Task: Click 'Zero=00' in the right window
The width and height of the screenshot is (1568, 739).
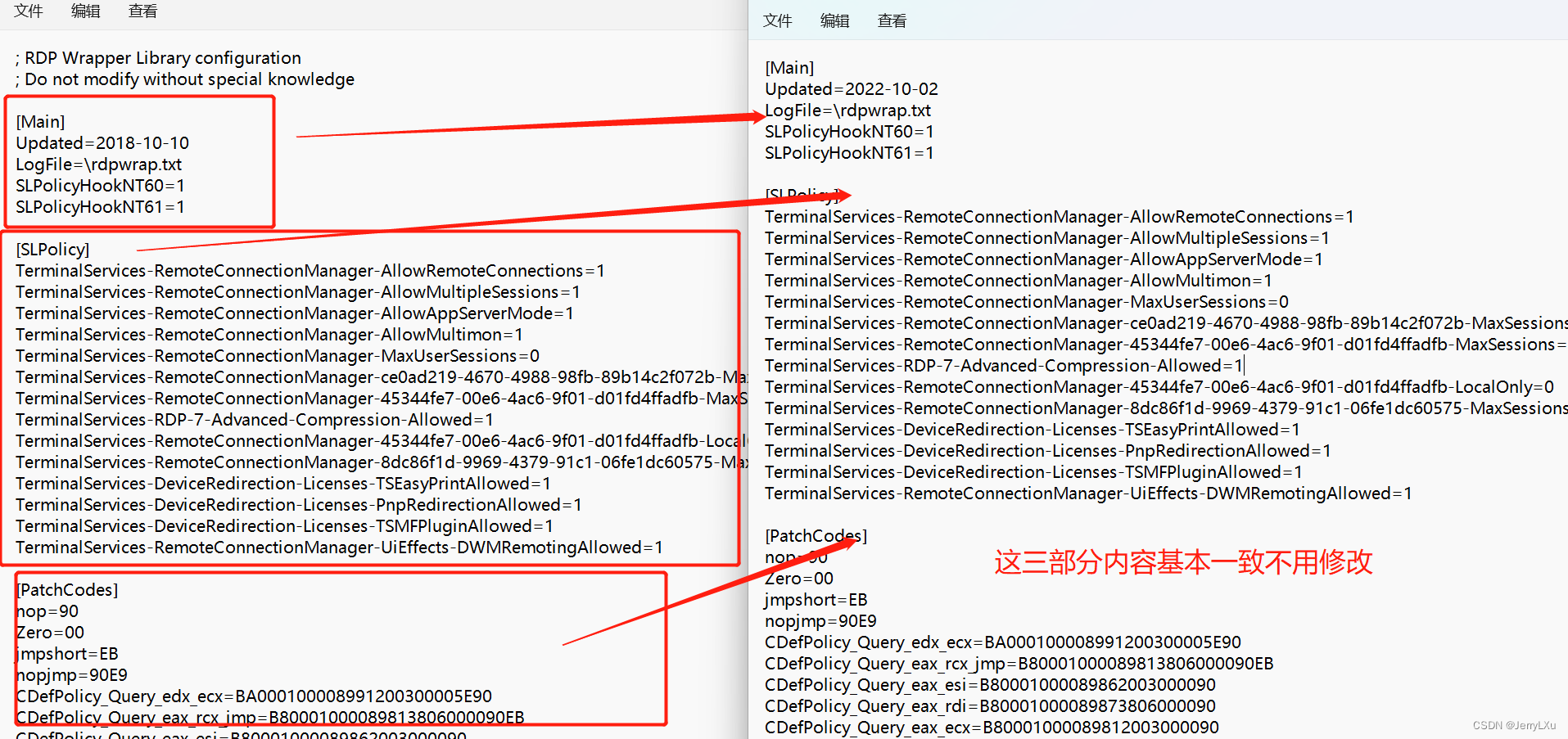Action: [x=799, y=579]
